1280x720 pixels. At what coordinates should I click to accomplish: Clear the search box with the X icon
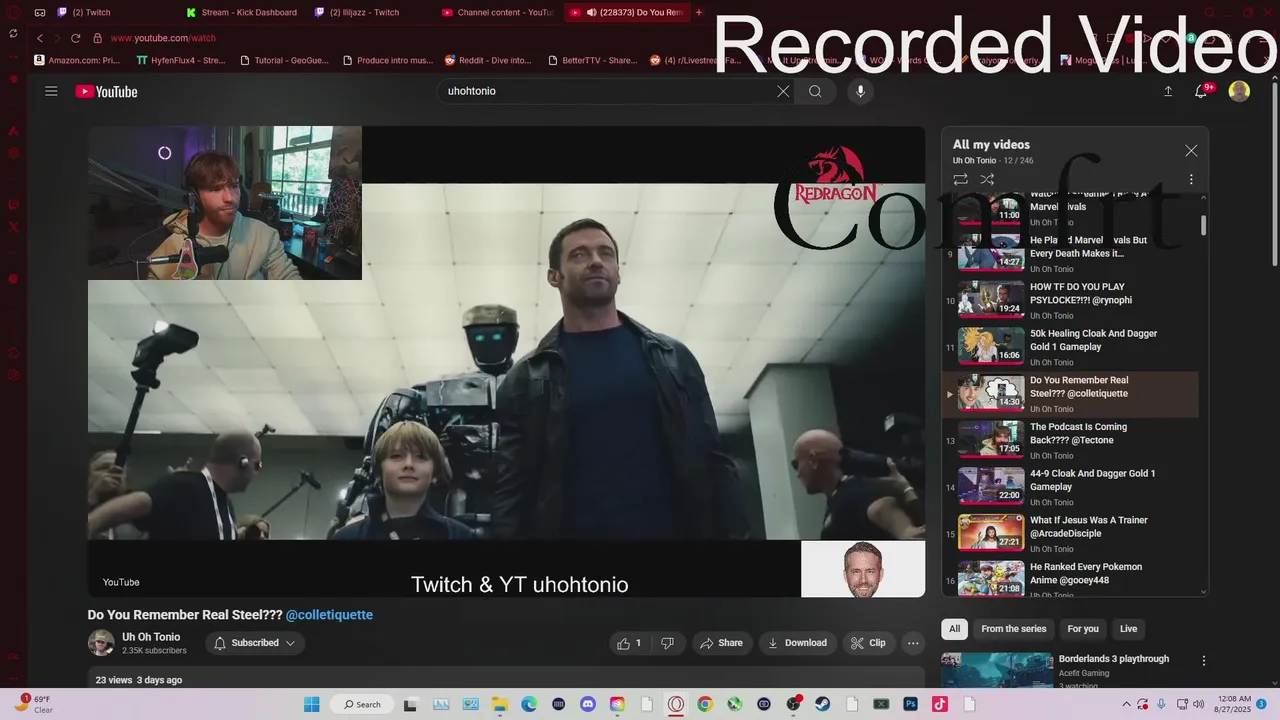(783, 91)
